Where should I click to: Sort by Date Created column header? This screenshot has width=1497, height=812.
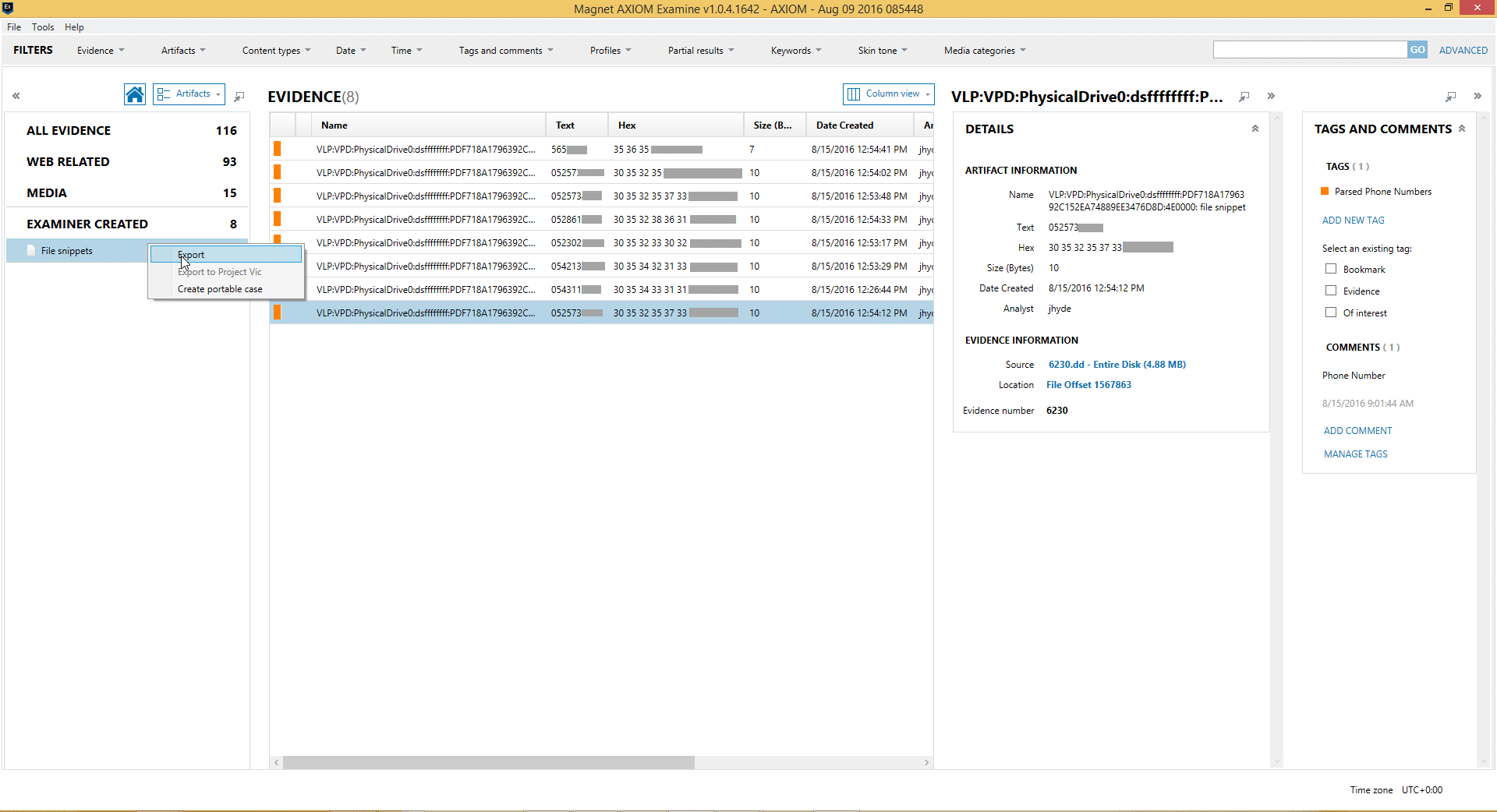tap(859, 125)
